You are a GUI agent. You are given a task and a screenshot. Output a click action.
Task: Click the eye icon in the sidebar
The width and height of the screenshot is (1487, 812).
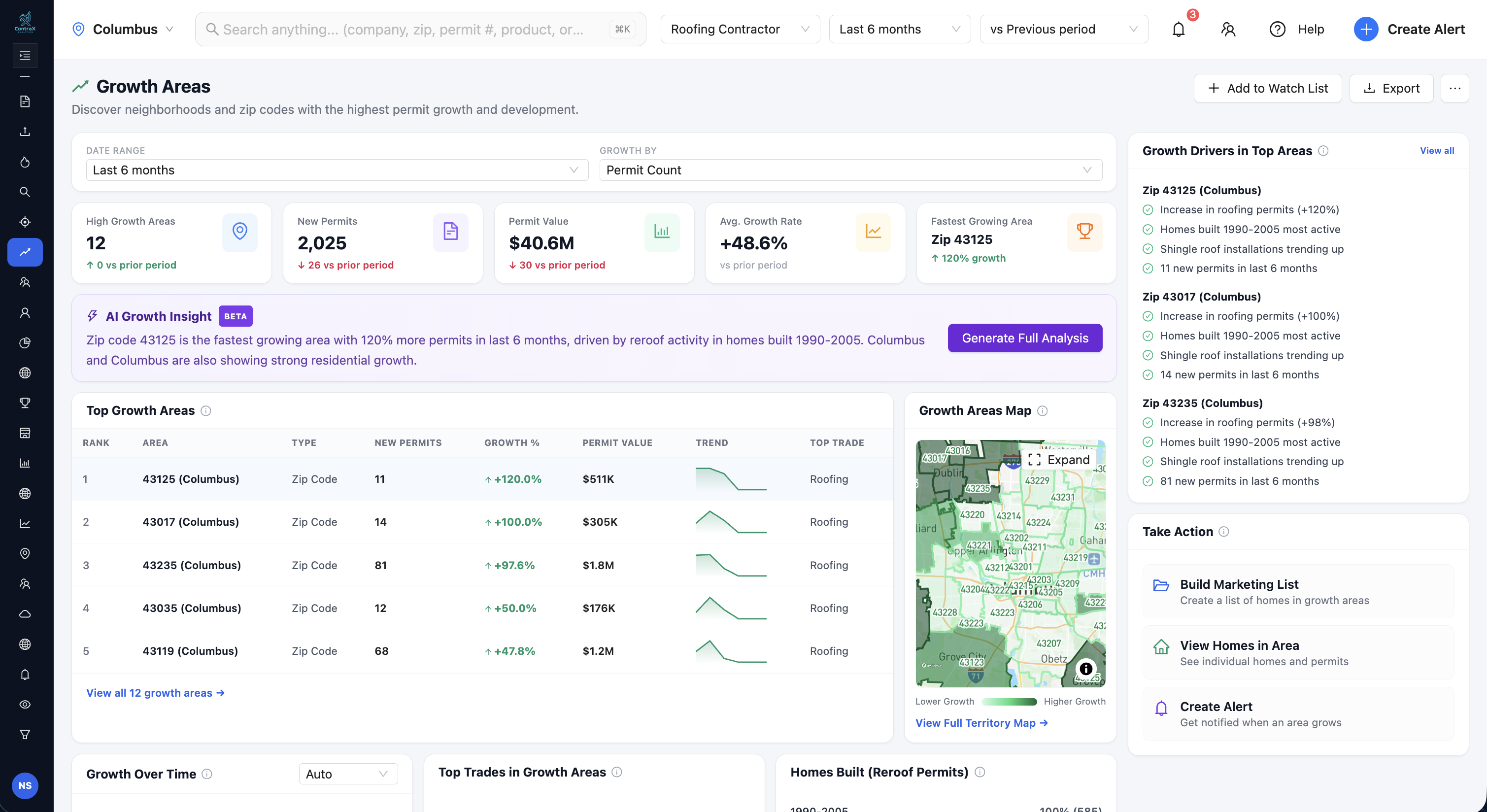pyautogui.click(x=25, y=704)
